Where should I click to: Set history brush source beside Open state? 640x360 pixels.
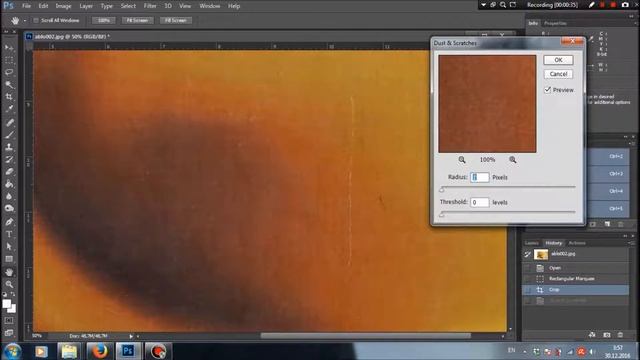tap(527, 268)
